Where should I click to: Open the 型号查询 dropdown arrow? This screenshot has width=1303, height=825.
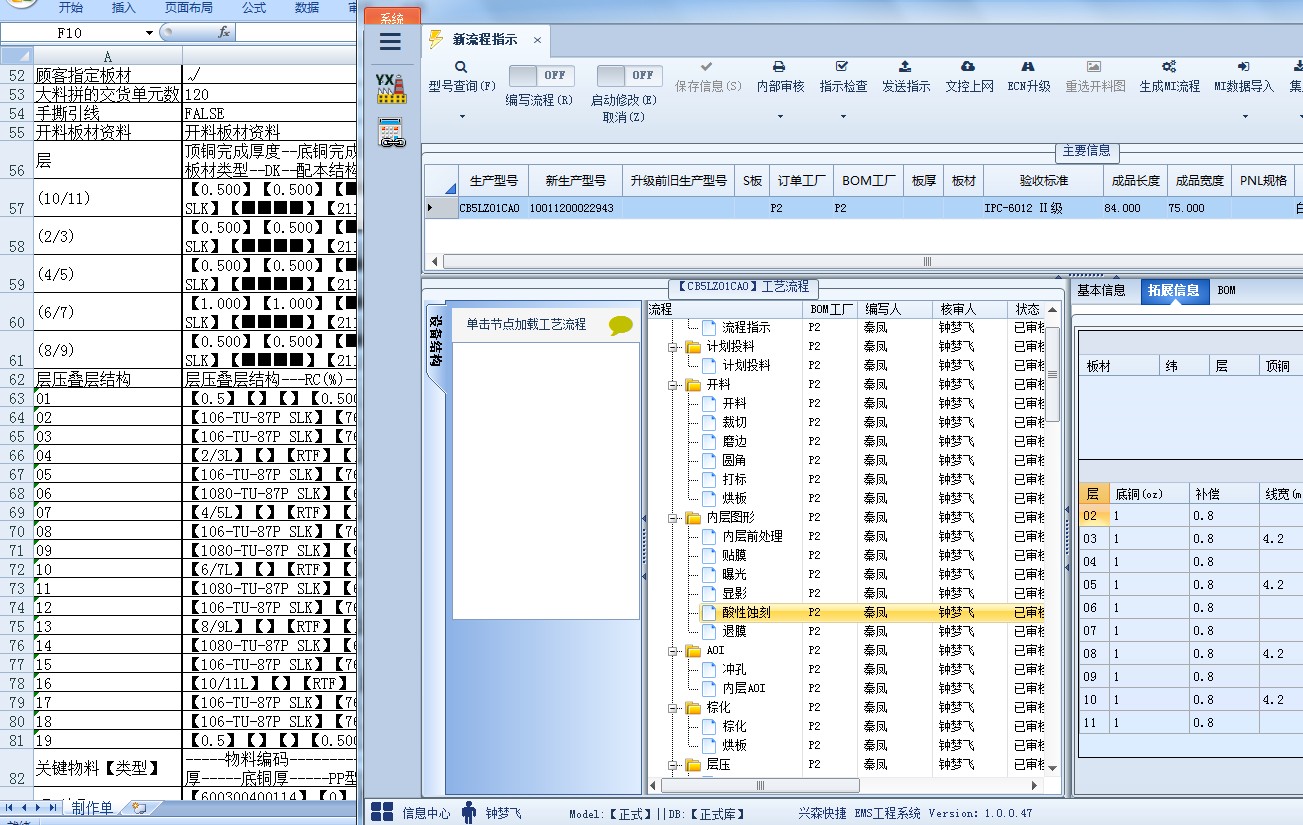462,117
